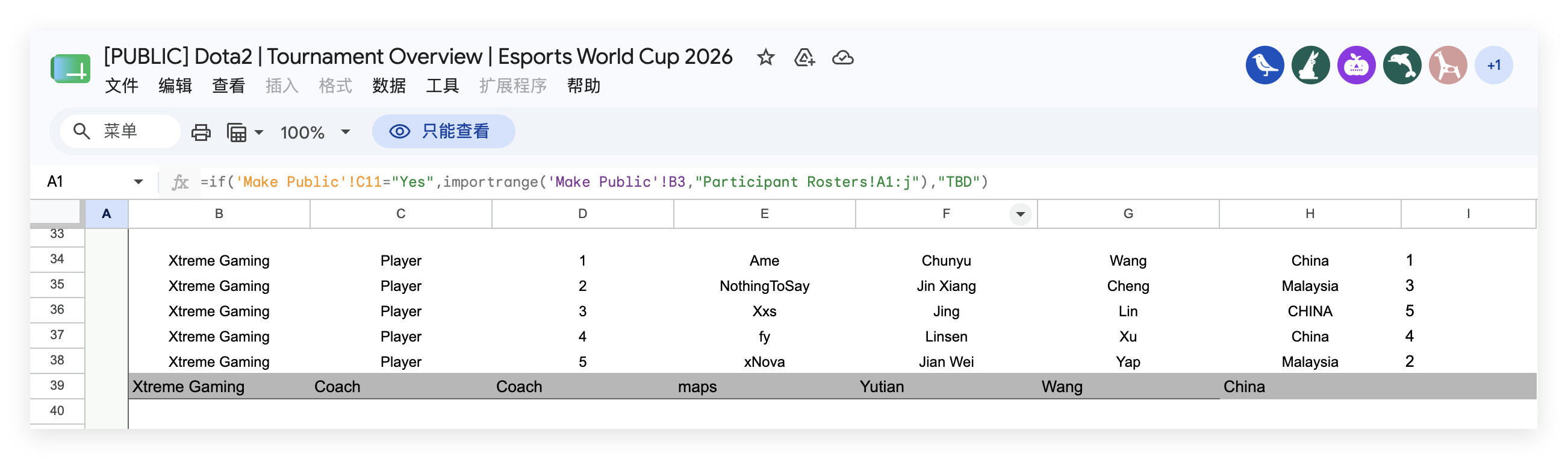The image size is (1568, 459).
Task: Select row 39 header
Action: click(57, 386)
